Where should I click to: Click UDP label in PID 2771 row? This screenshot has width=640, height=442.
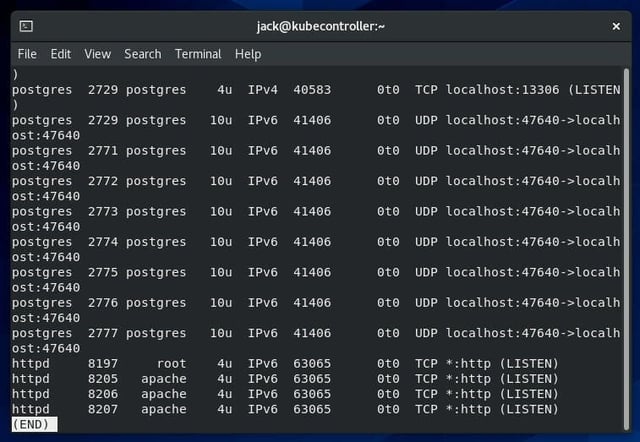tap(426, 151)
